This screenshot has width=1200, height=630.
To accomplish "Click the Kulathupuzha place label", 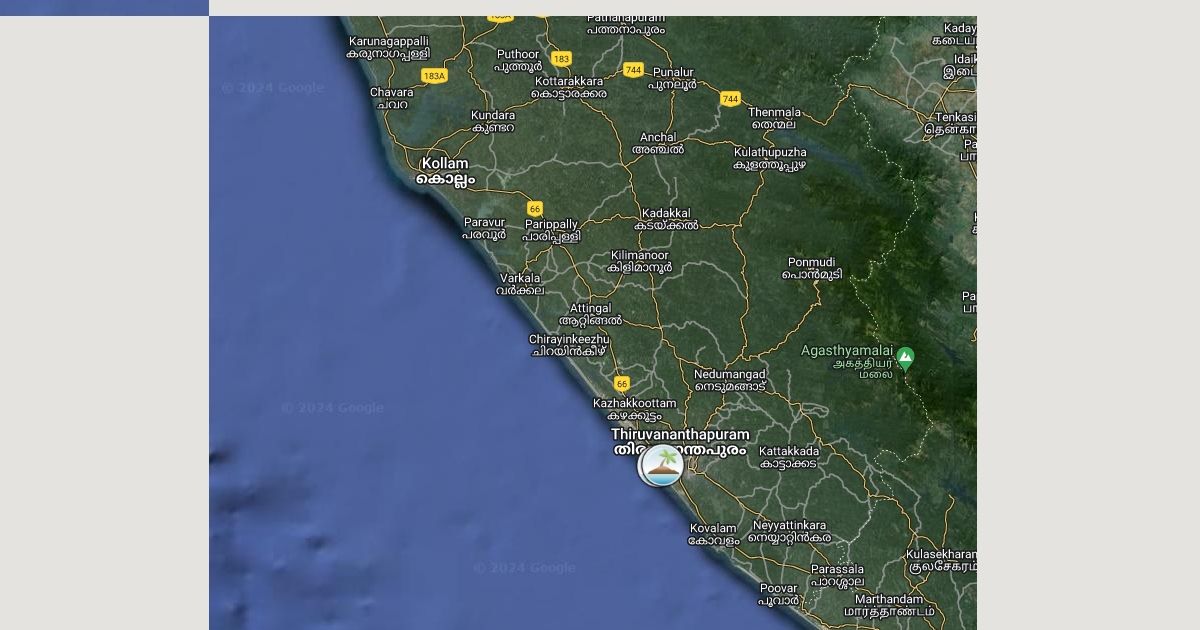I will (770, 158).
